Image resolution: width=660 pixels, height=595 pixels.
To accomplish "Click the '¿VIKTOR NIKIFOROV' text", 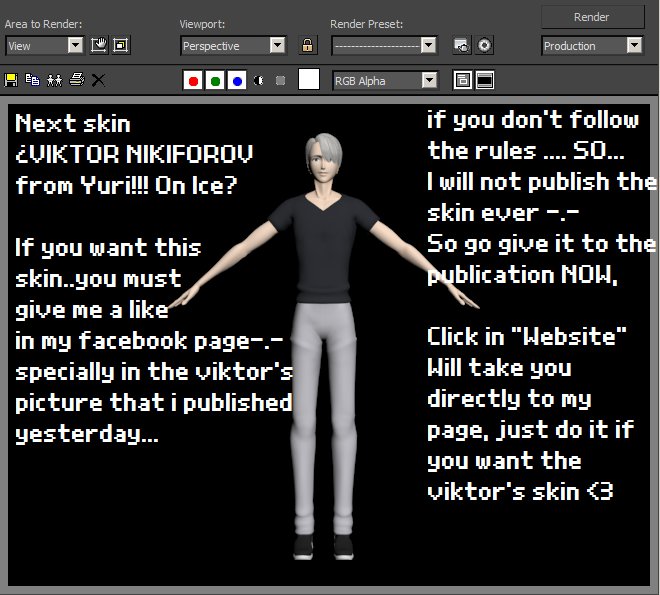I will 134,154.
